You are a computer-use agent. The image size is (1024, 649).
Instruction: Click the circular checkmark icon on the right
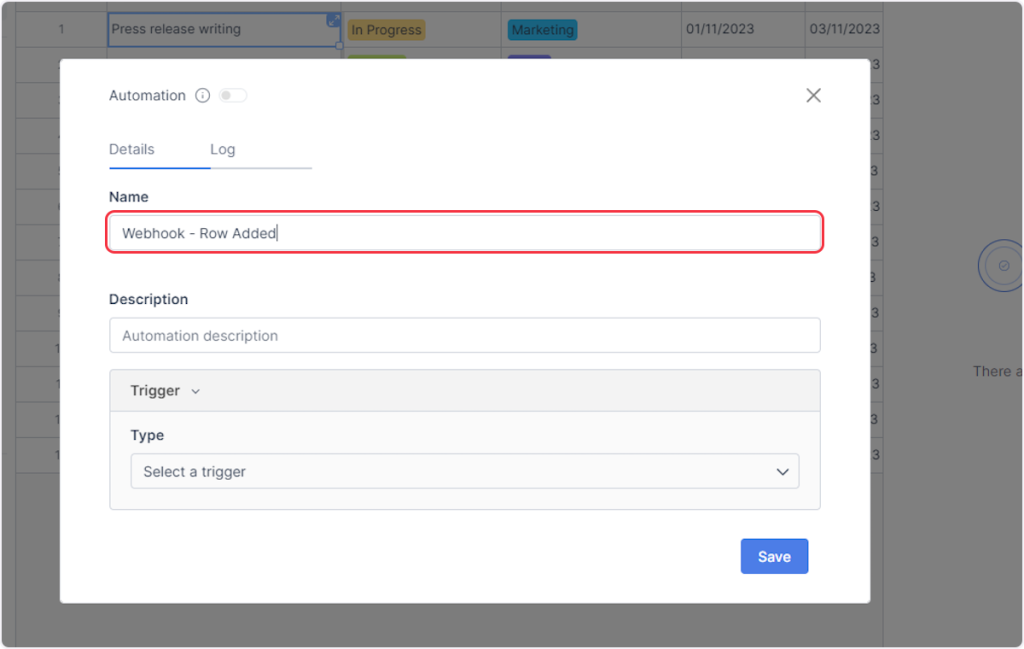1003,266
